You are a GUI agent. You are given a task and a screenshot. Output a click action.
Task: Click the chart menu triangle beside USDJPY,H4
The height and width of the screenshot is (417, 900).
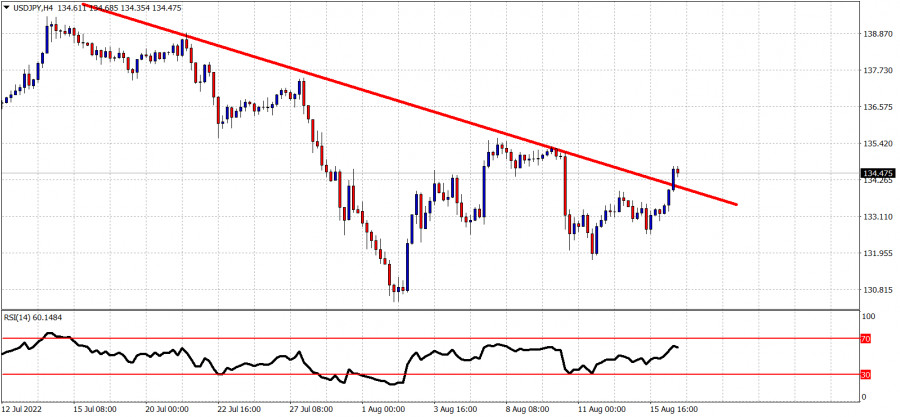point(5,7)
